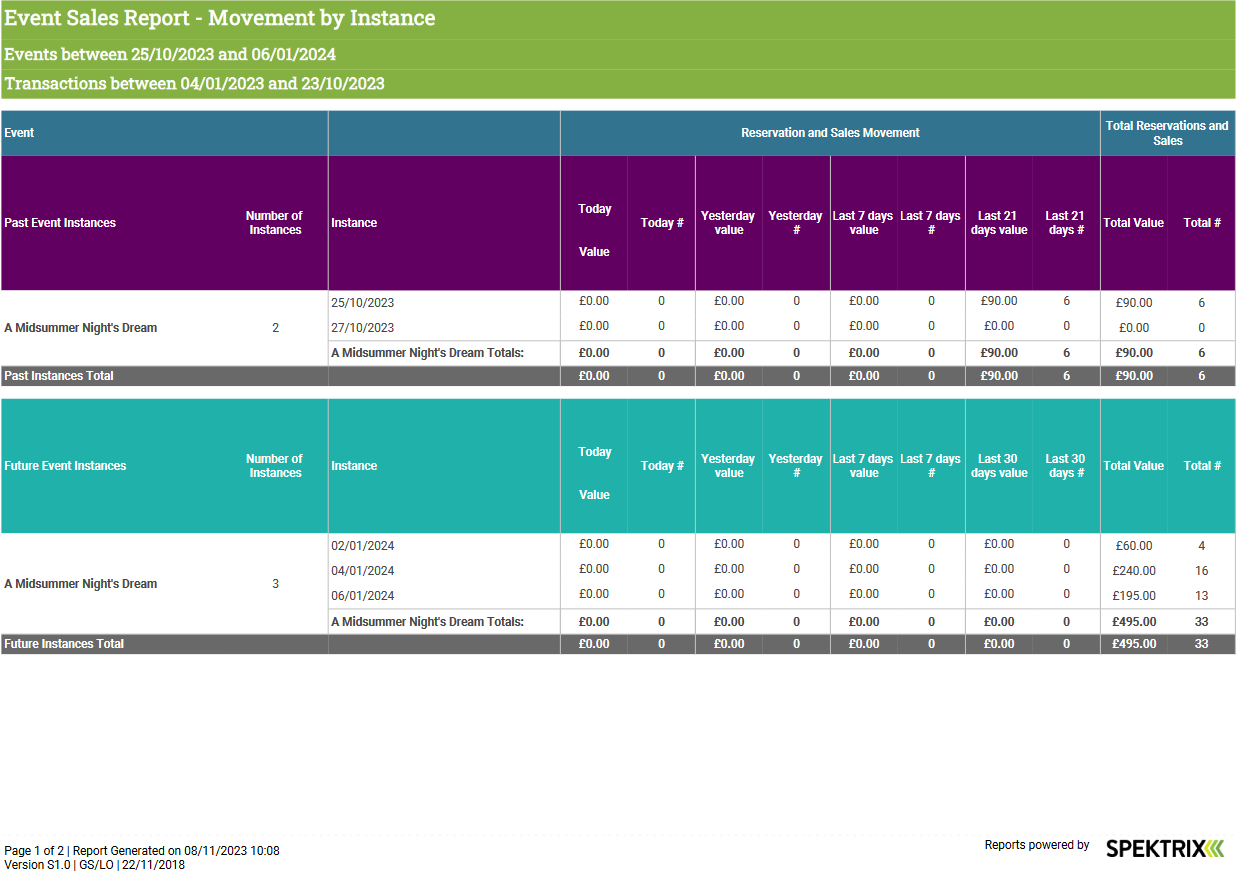
Task: Click the total count 16 for 04/01/2024
Action: 1202,571
